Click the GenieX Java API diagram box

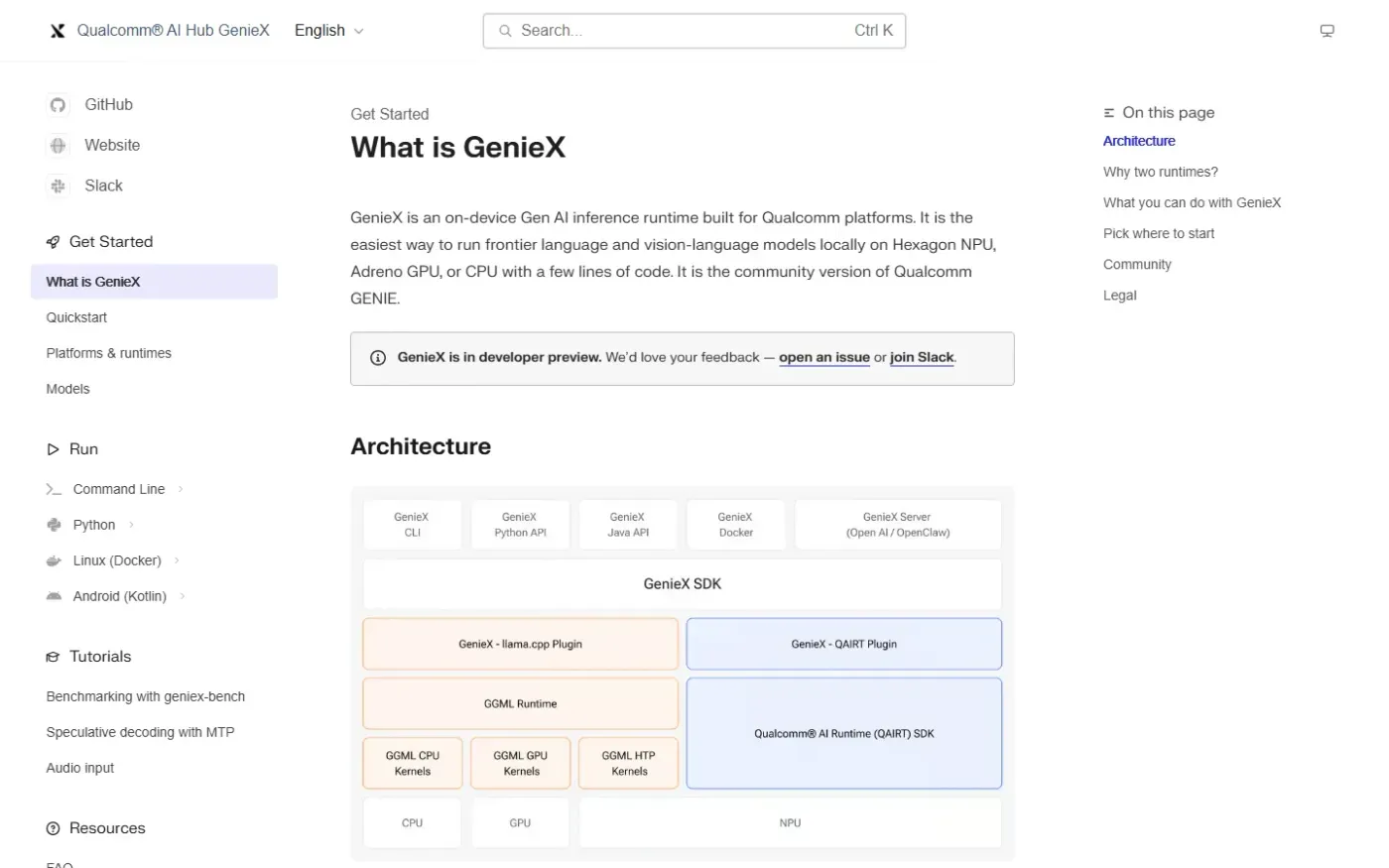(628, 525)
